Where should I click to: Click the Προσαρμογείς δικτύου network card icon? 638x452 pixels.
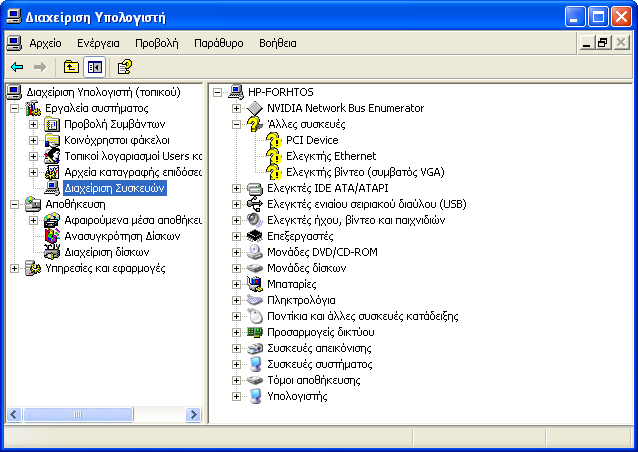pyautogui.click(x=255, y=332)
